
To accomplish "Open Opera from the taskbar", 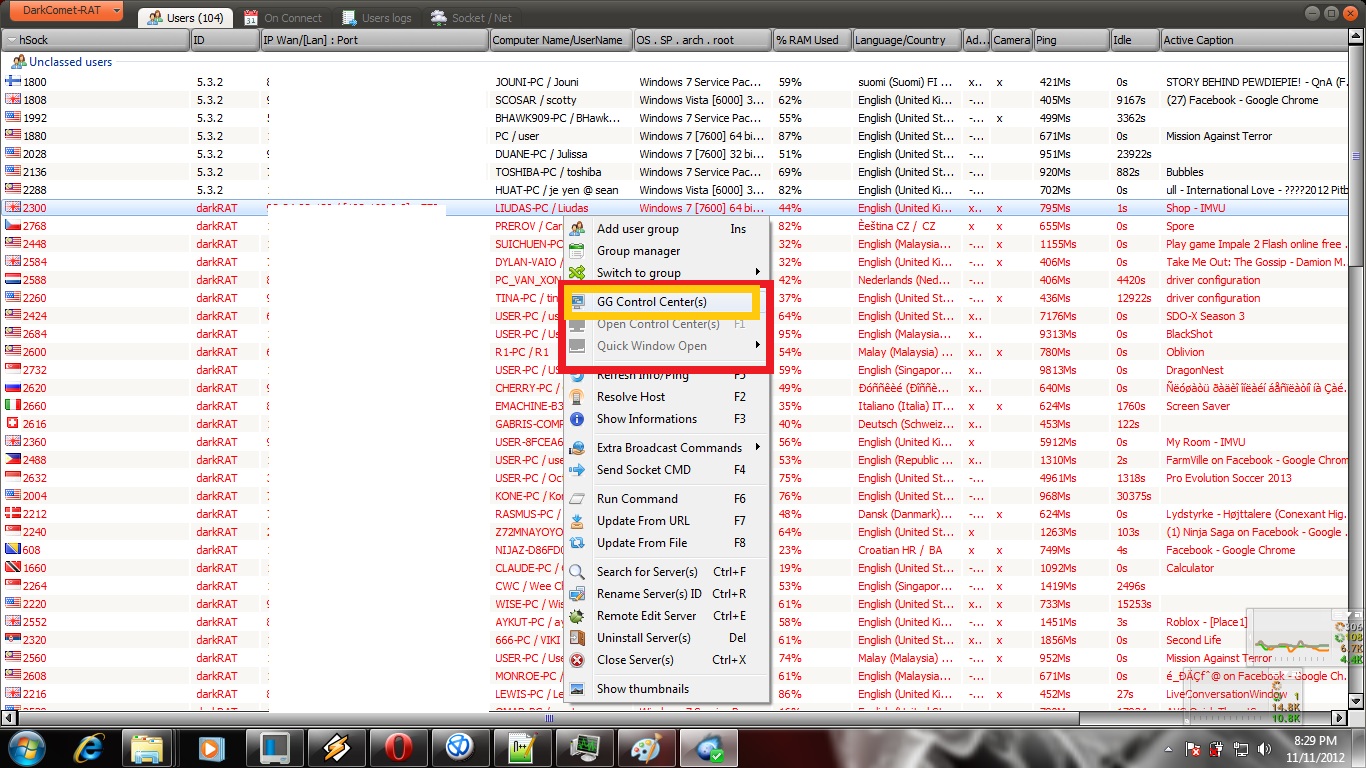I will [x=398, y=747].
